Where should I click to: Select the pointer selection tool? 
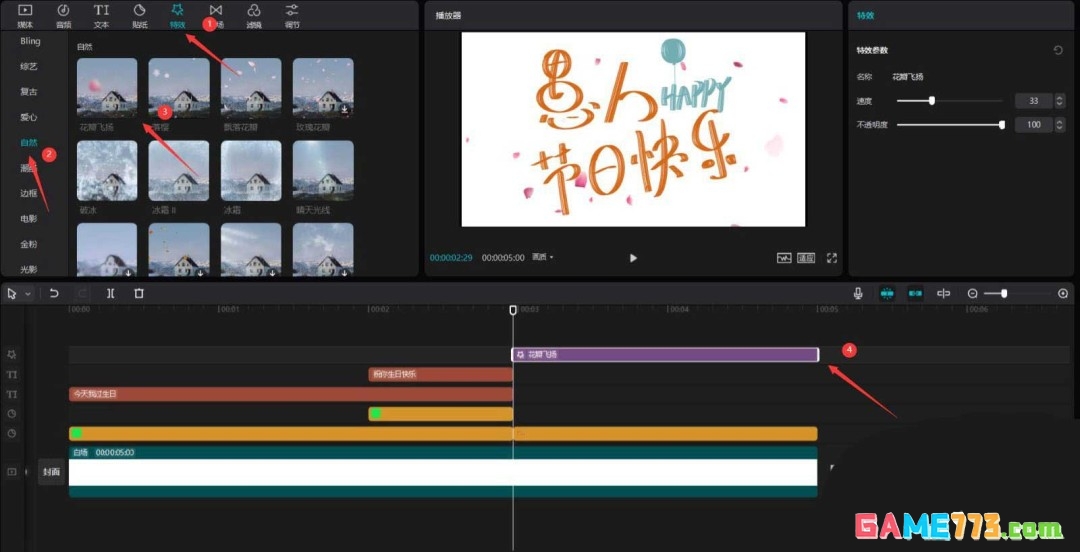pyautogui.click(x=12, y=294)
